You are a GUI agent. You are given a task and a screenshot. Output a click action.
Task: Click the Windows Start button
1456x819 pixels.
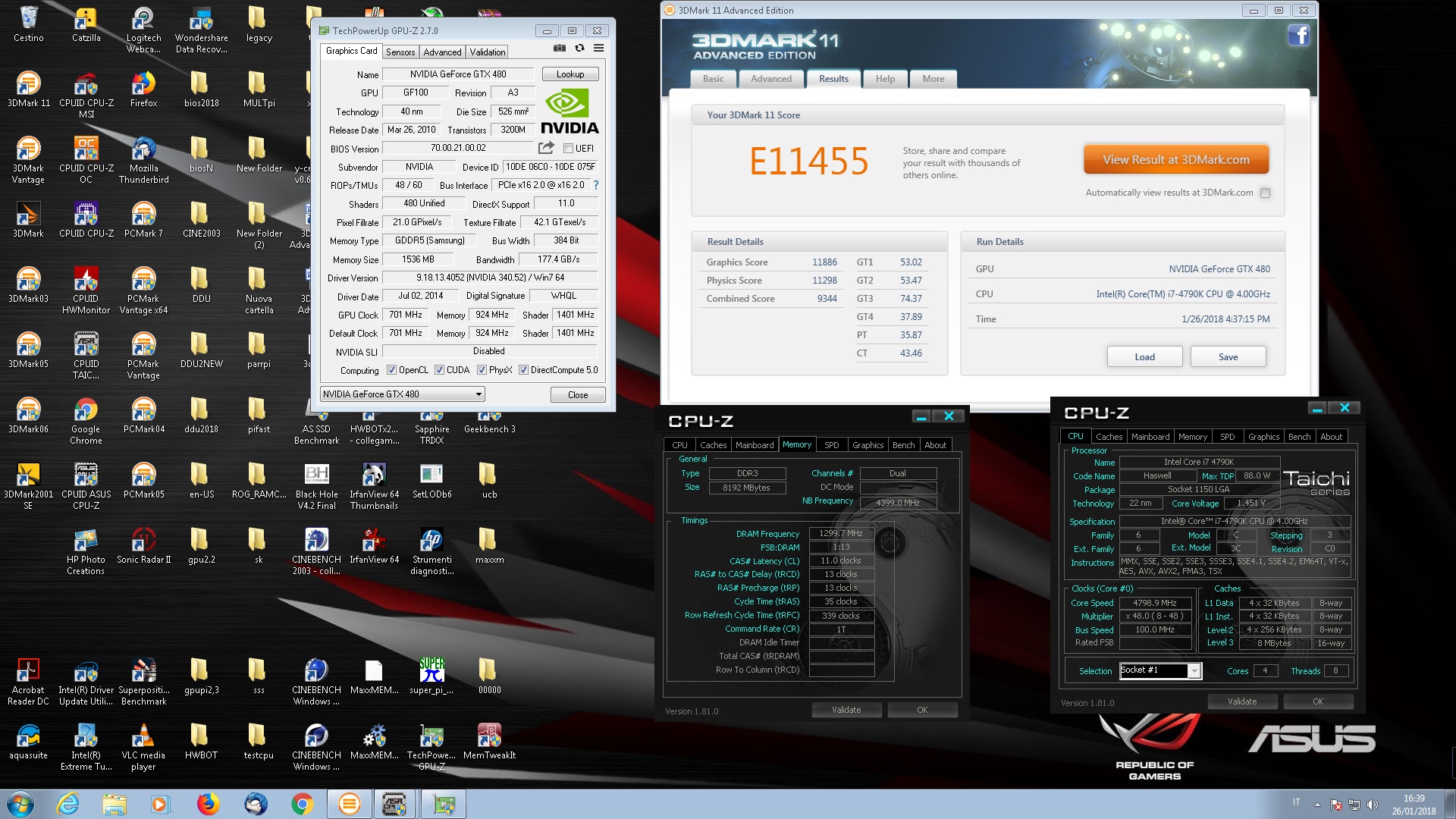point(20,804)
